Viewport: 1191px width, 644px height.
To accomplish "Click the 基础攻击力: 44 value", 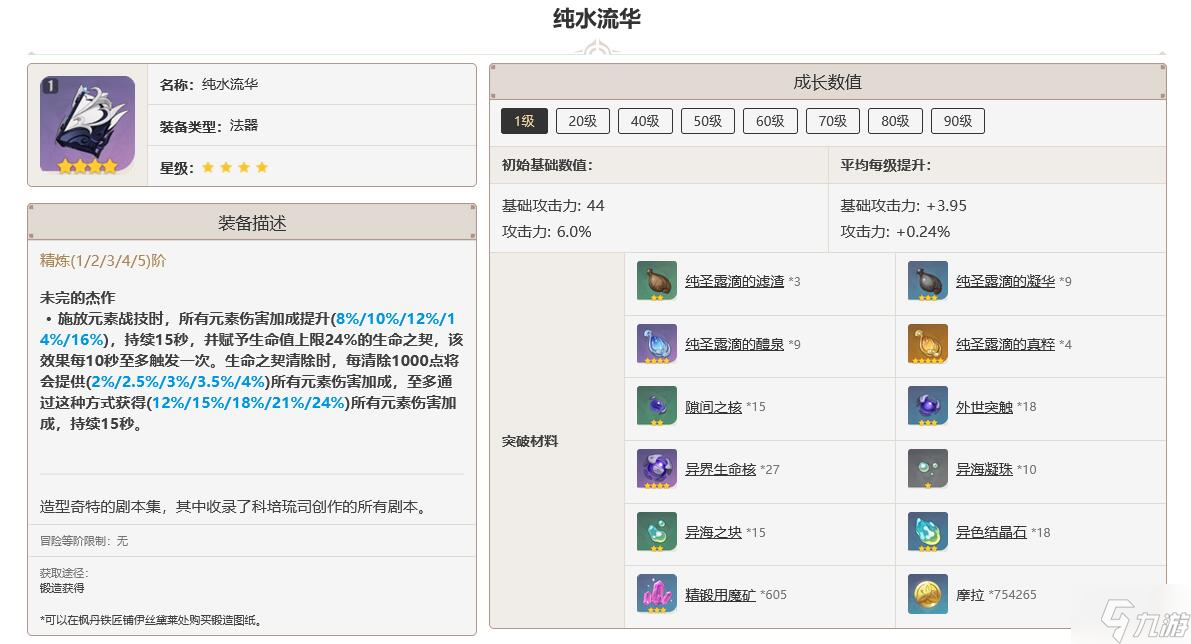I will pyautogui.click(x=553, y=206).
